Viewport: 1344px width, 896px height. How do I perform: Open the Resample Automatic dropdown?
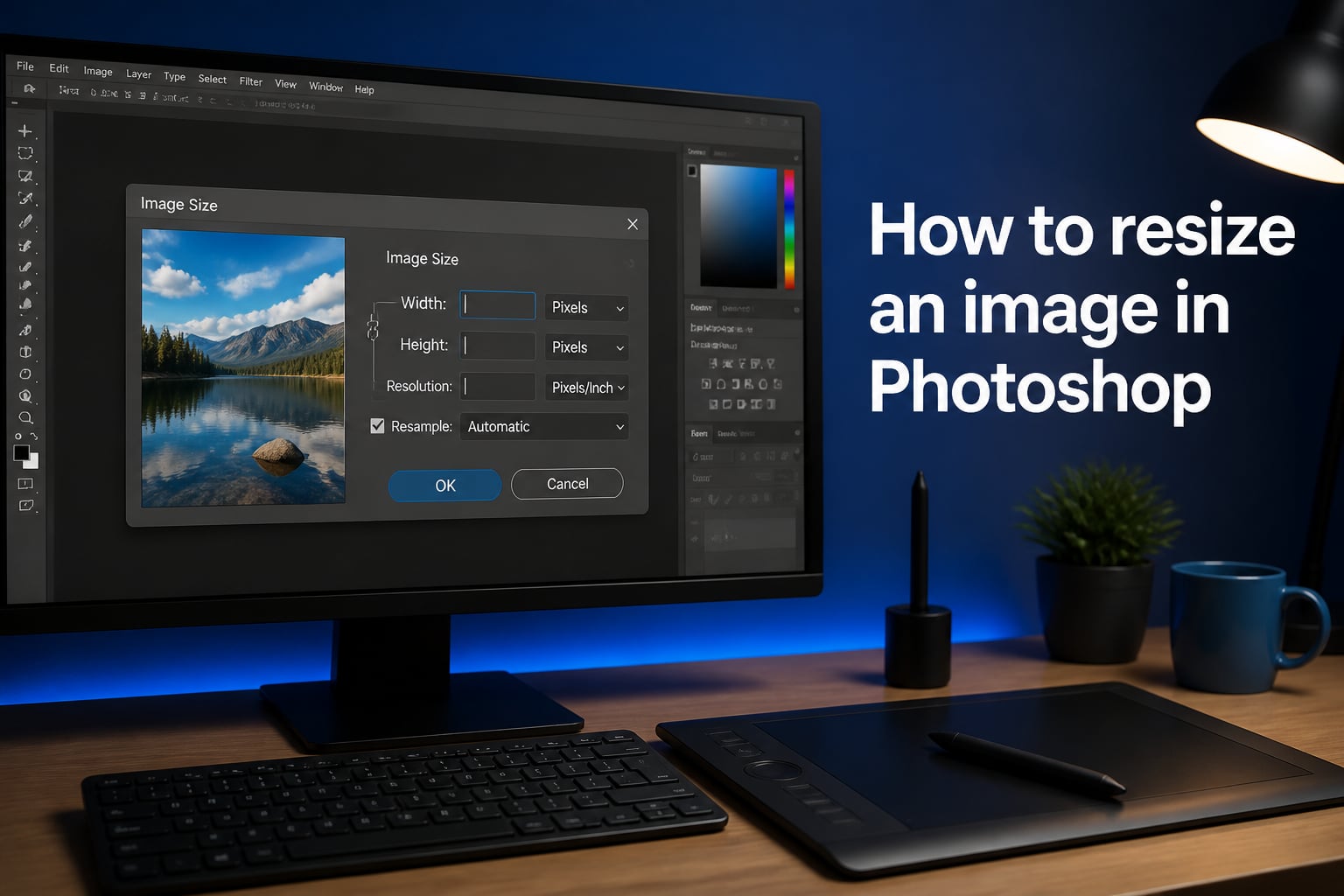(544, 427)
